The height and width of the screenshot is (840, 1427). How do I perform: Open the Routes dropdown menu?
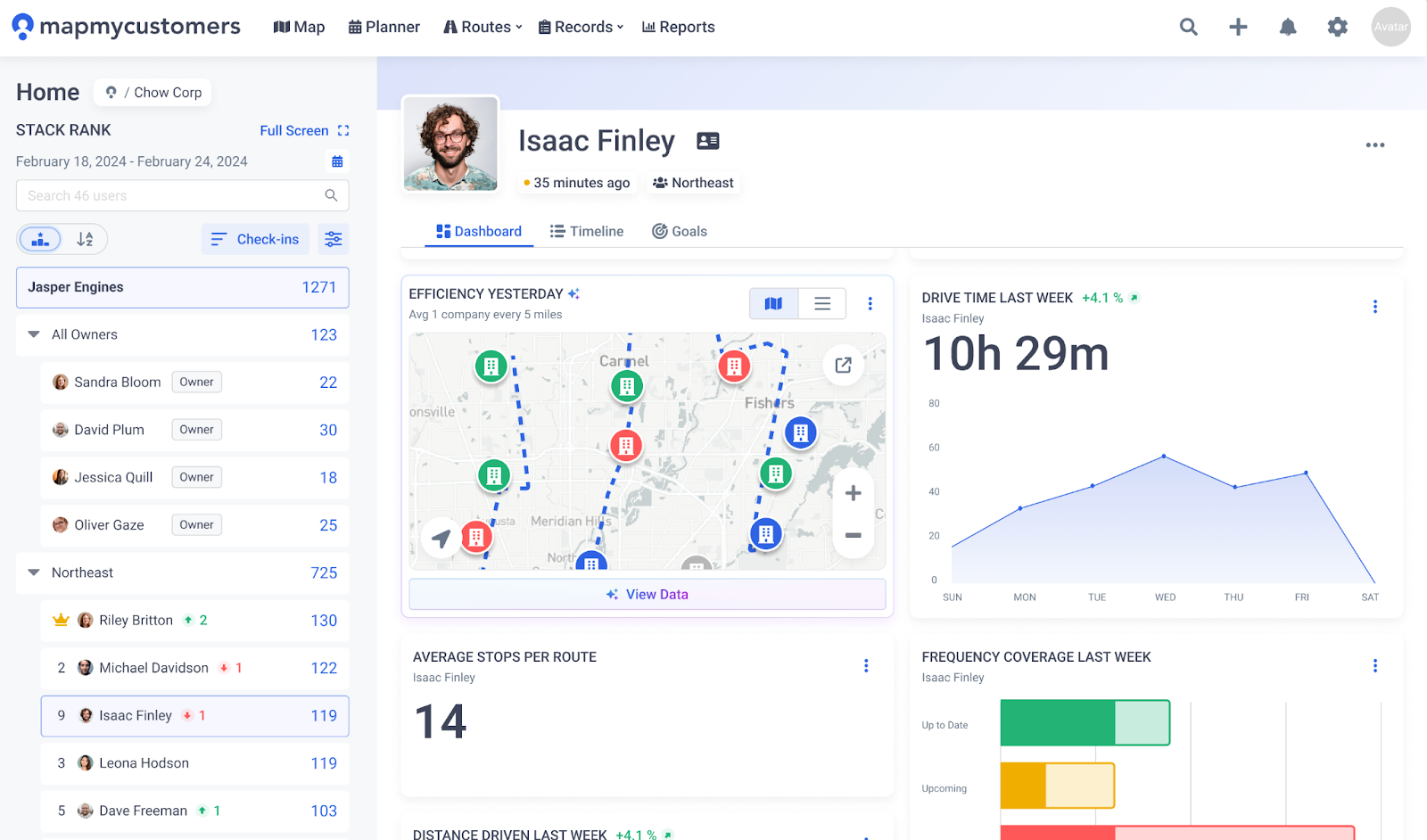pyautogui.click(x=483, y=27)
